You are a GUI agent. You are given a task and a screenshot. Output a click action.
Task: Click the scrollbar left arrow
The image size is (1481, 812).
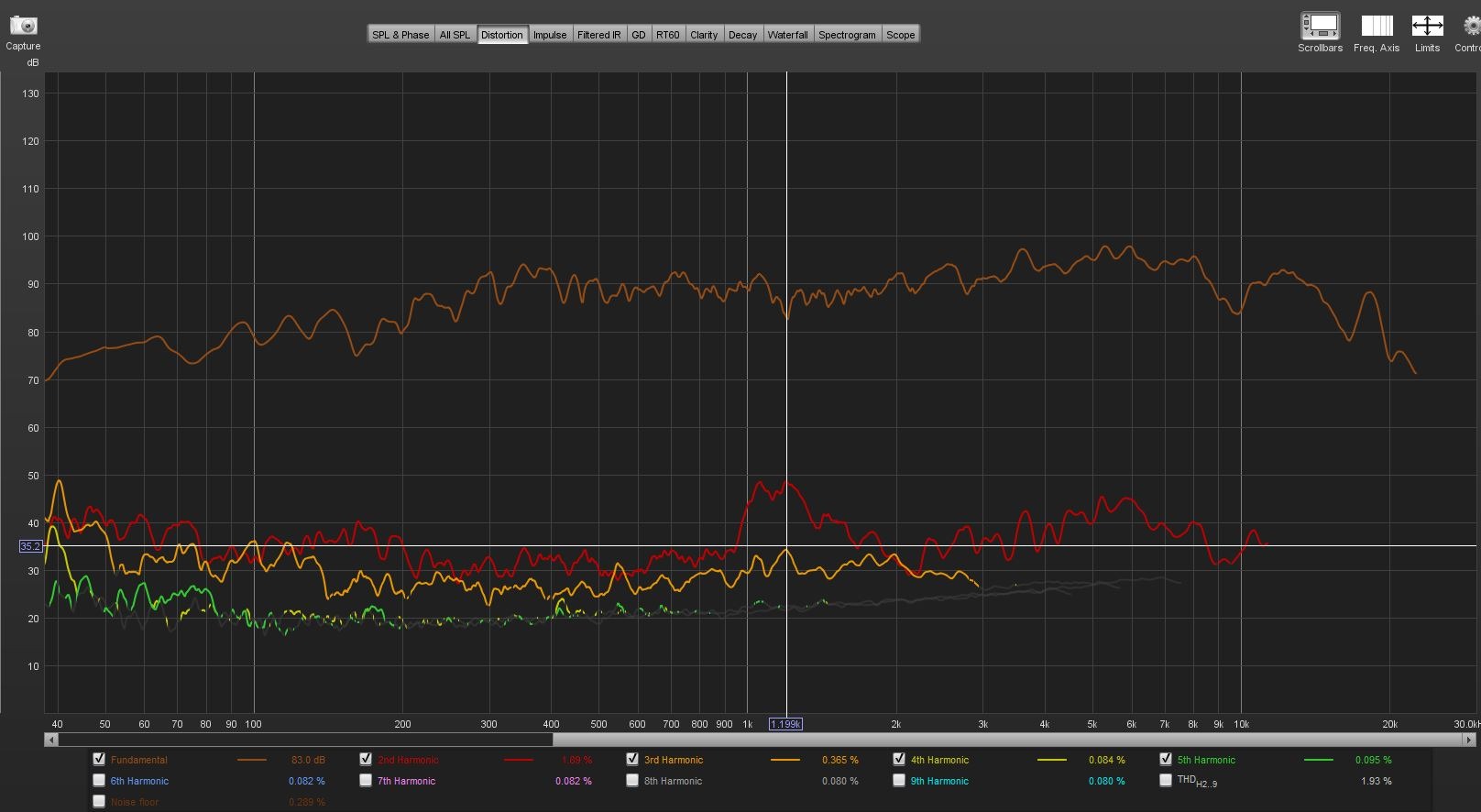51,739
